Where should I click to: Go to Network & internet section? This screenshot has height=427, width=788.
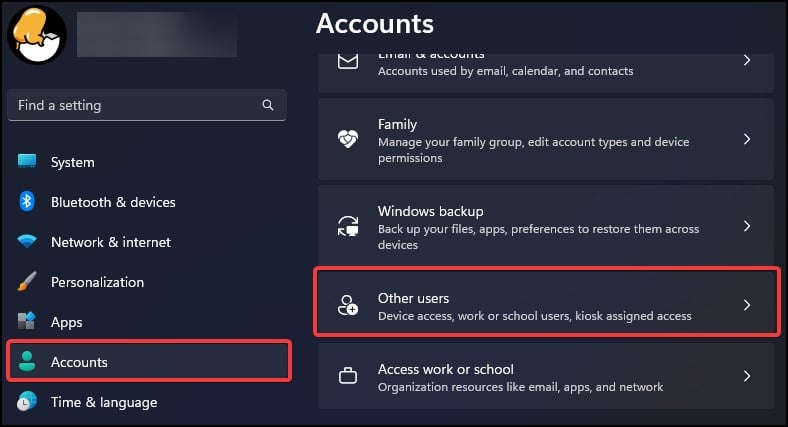[x=110, y=242]
